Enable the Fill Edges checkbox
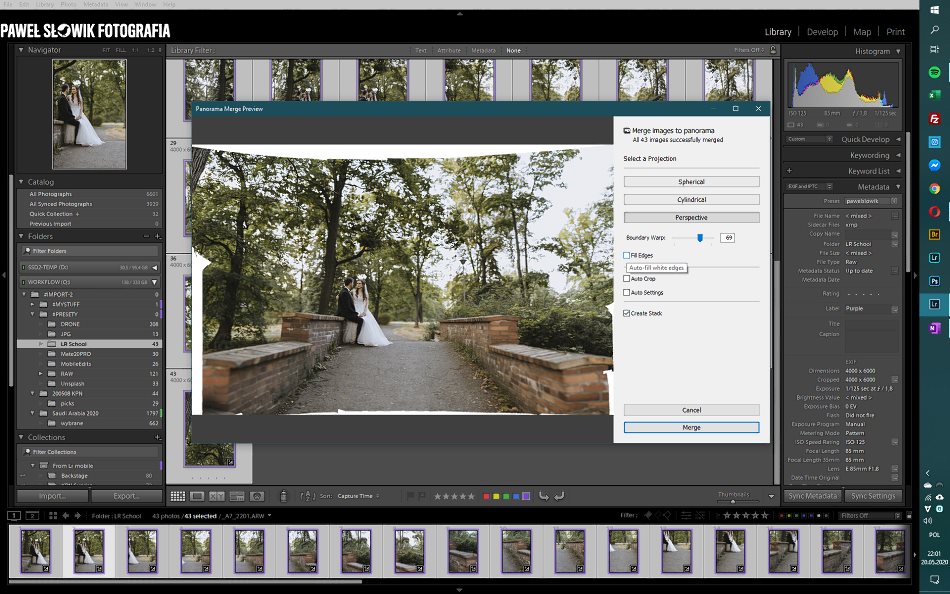Viewport: 950px width, 594px height. coord(626,256)
